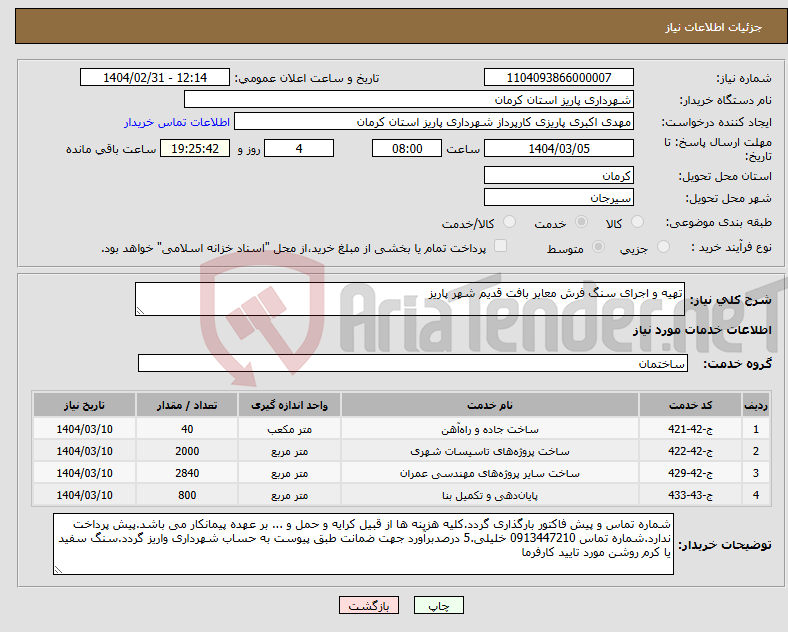Click the تاریخ نیاز column header
The width and height of the screenshot is (788, 632).
click(84, 405)
